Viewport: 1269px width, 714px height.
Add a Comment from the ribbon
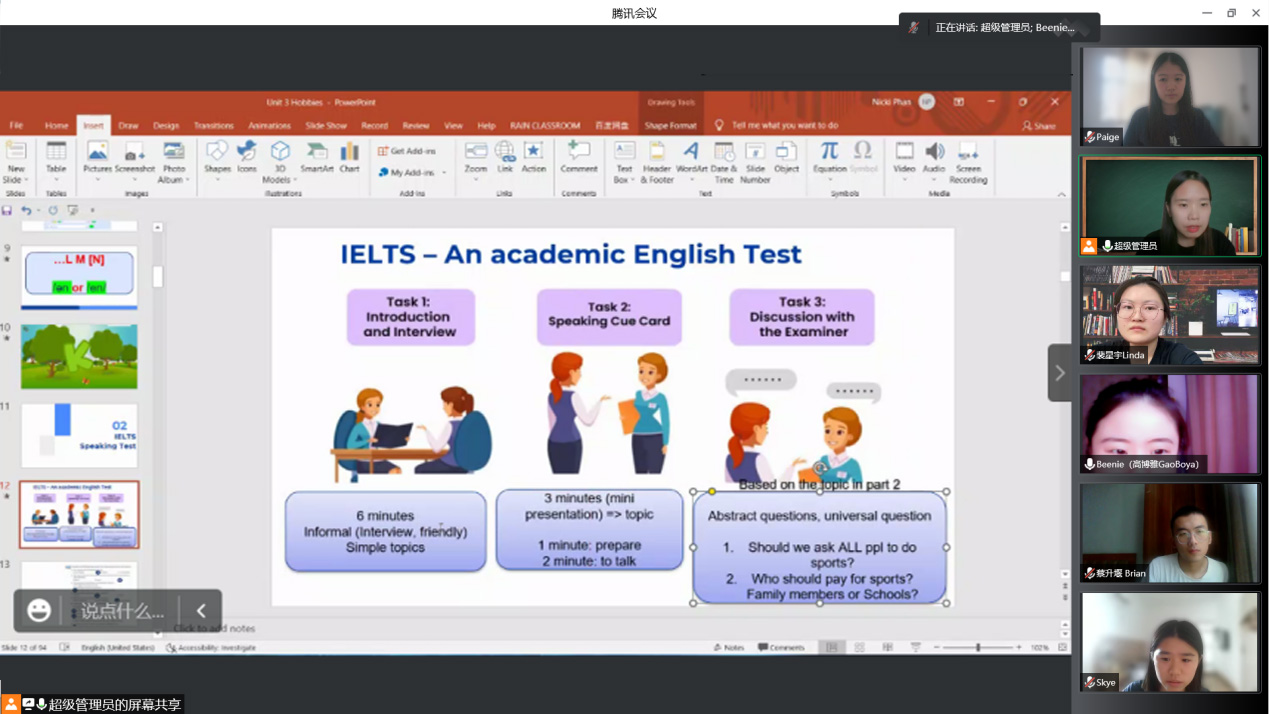point(579,158)
